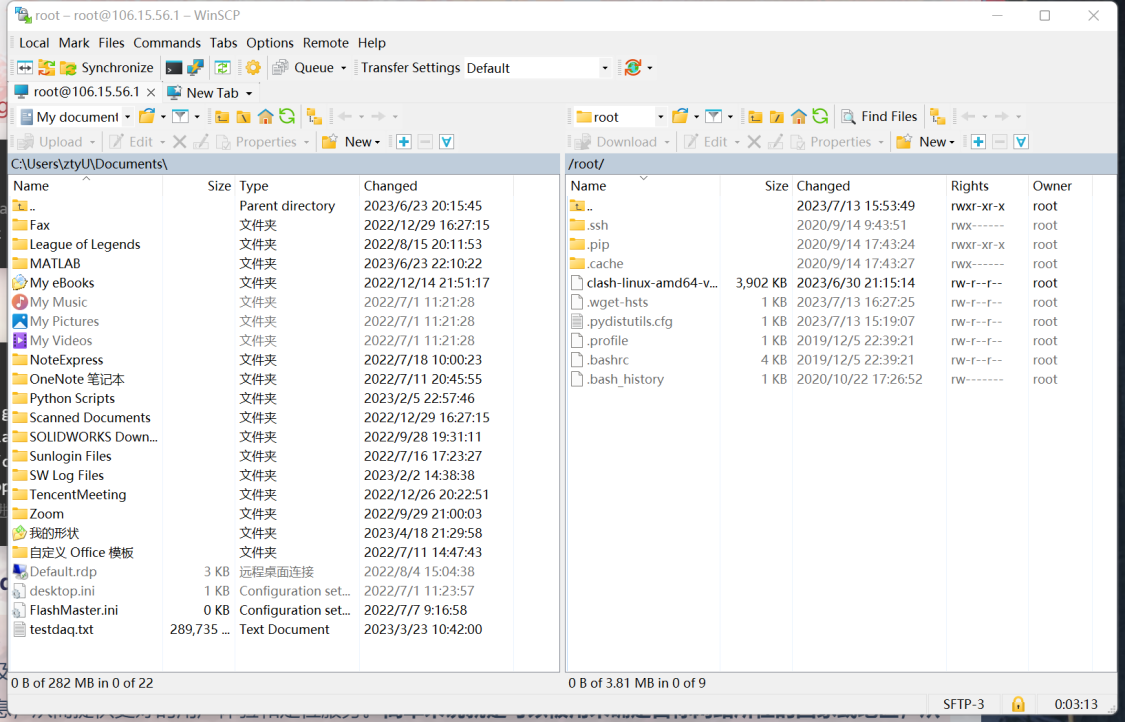Screen dimensions: 1125x722
Task: Open the Tabs menu
Action: (x=223, y=43)
